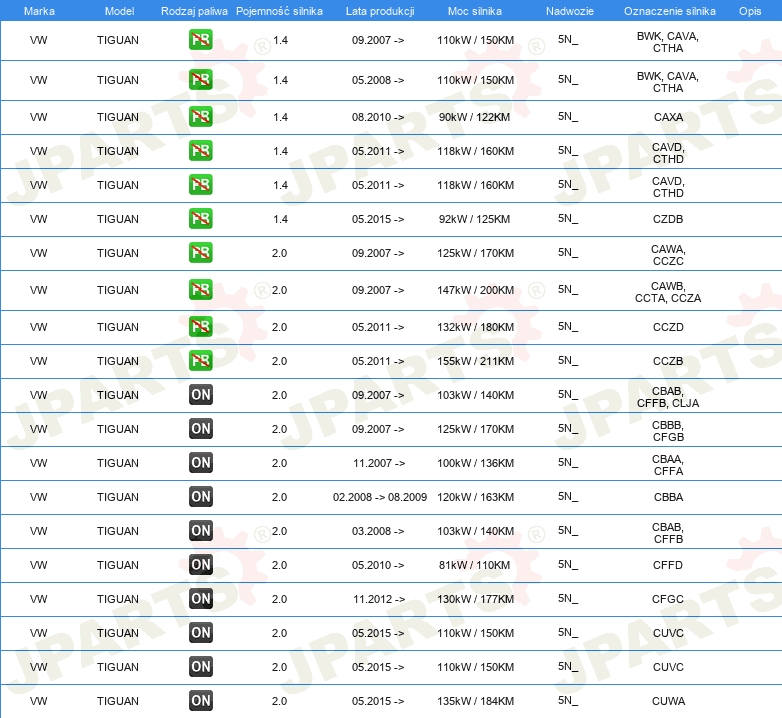The height and width of the screenshot is (718, 782).
Task: Click the 03.2008 -> production date cell
Action: [x=378, y=531]
